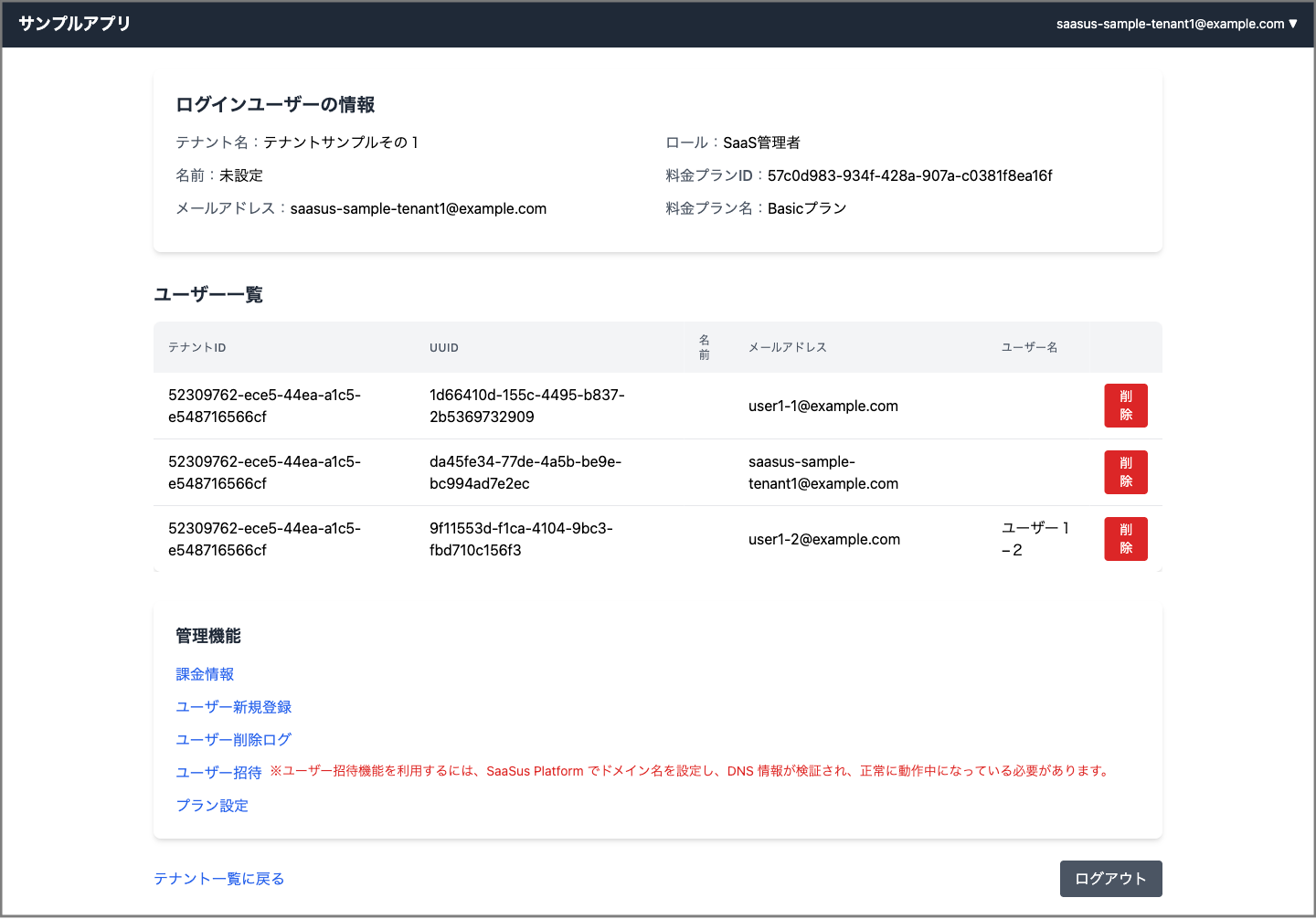
Task: Click the user1-2@example.com email cell
Action: (824, 539)
